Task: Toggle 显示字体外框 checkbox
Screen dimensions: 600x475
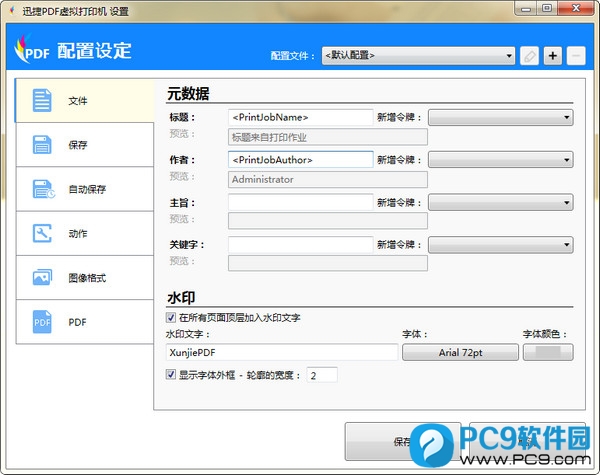Action: pos(171,374)
